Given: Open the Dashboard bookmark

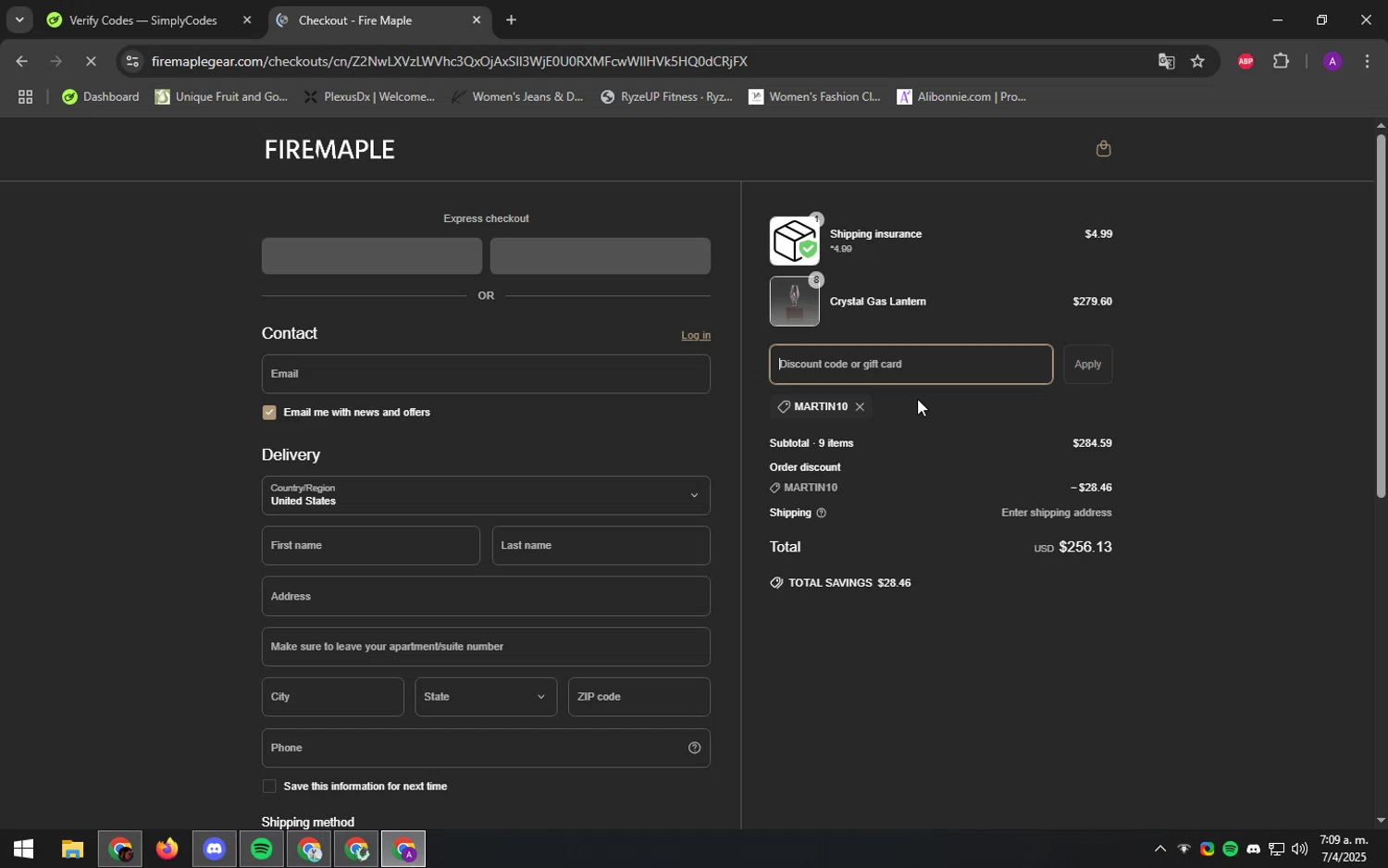Looking at the screenshot, I should (x=101, y=97).
